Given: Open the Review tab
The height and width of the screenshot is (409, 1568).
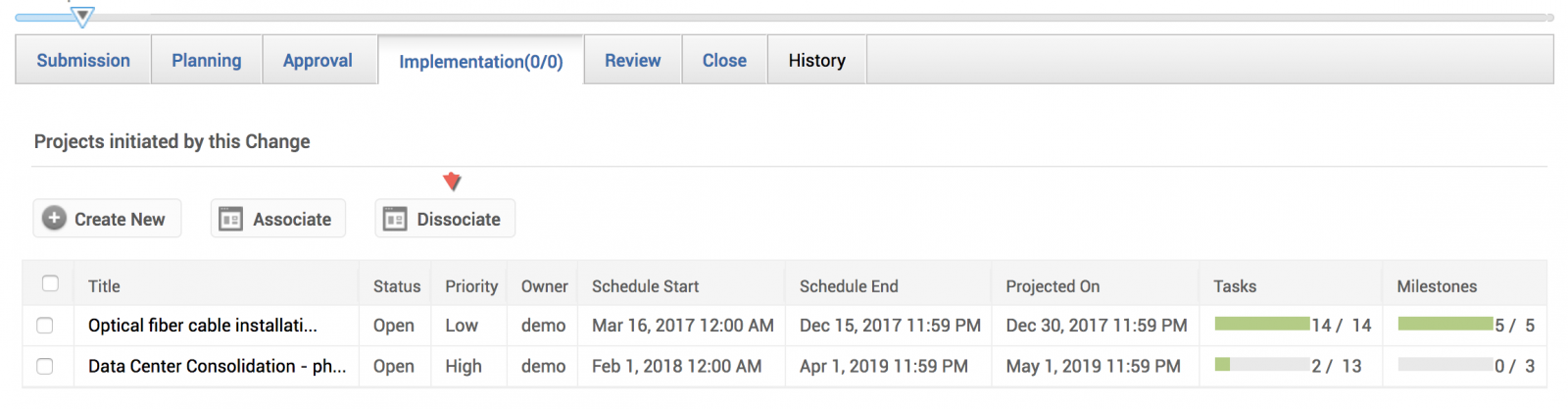Looking at the screenshot, I should point(633,60).
